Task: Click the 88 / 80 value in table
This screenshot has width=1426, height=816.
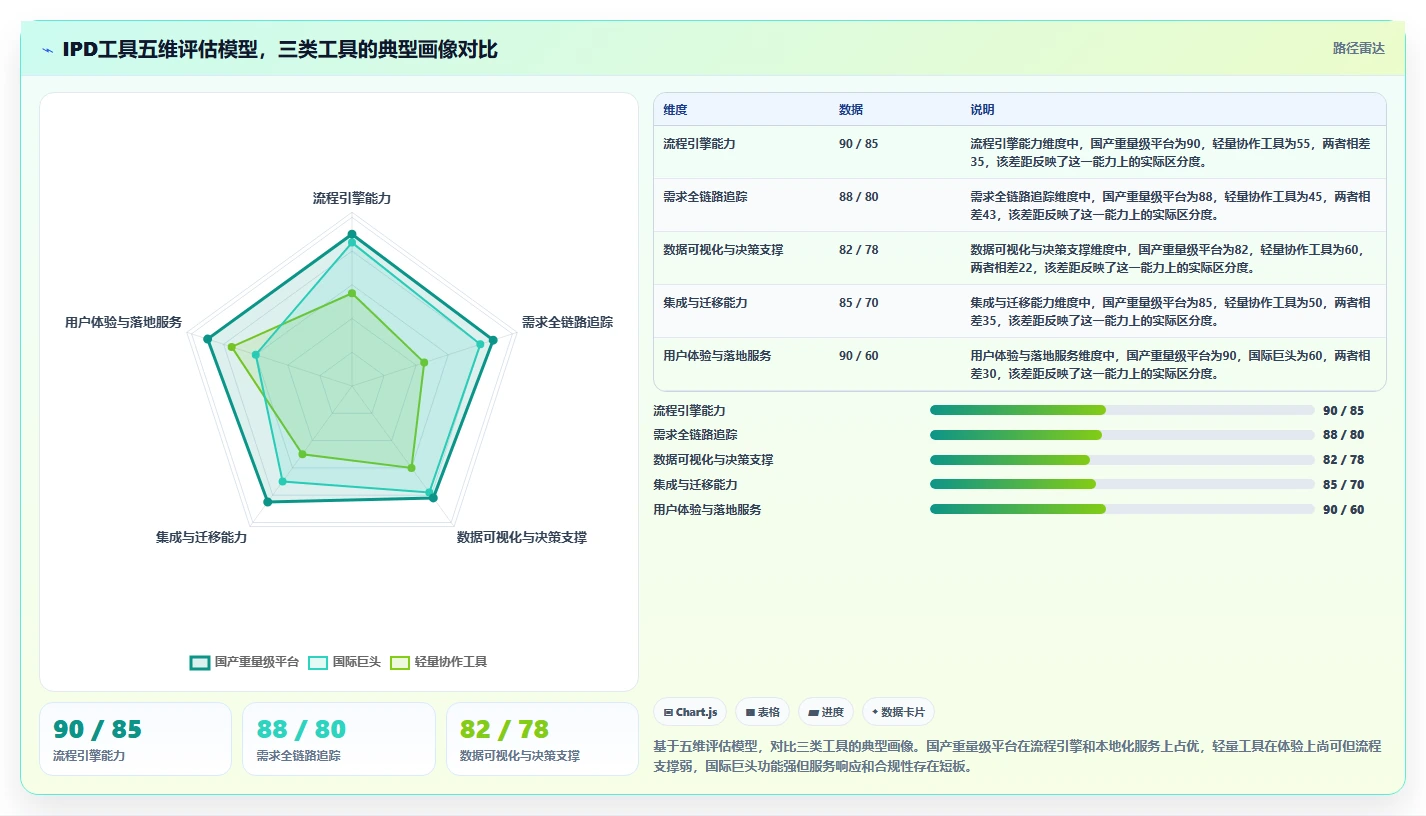Action: (859, 197)
